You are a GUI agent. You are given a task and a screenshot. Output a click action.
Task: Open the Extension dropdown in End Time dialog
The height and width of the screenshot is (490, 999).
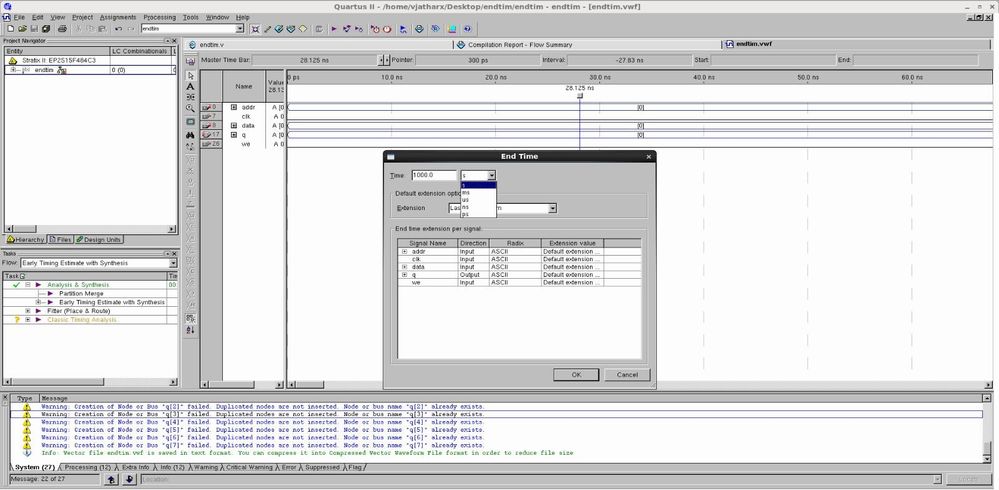[552, 208]
